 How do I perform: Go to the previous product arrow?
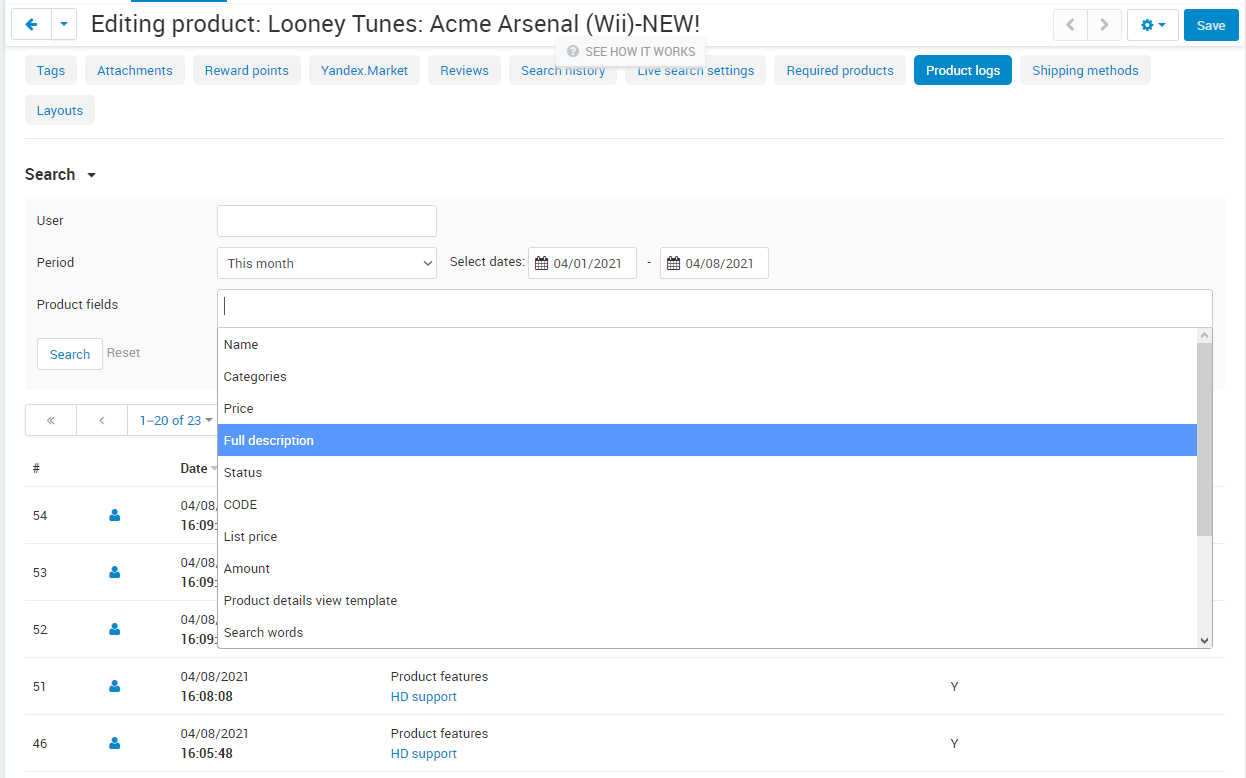point(1070,25)
